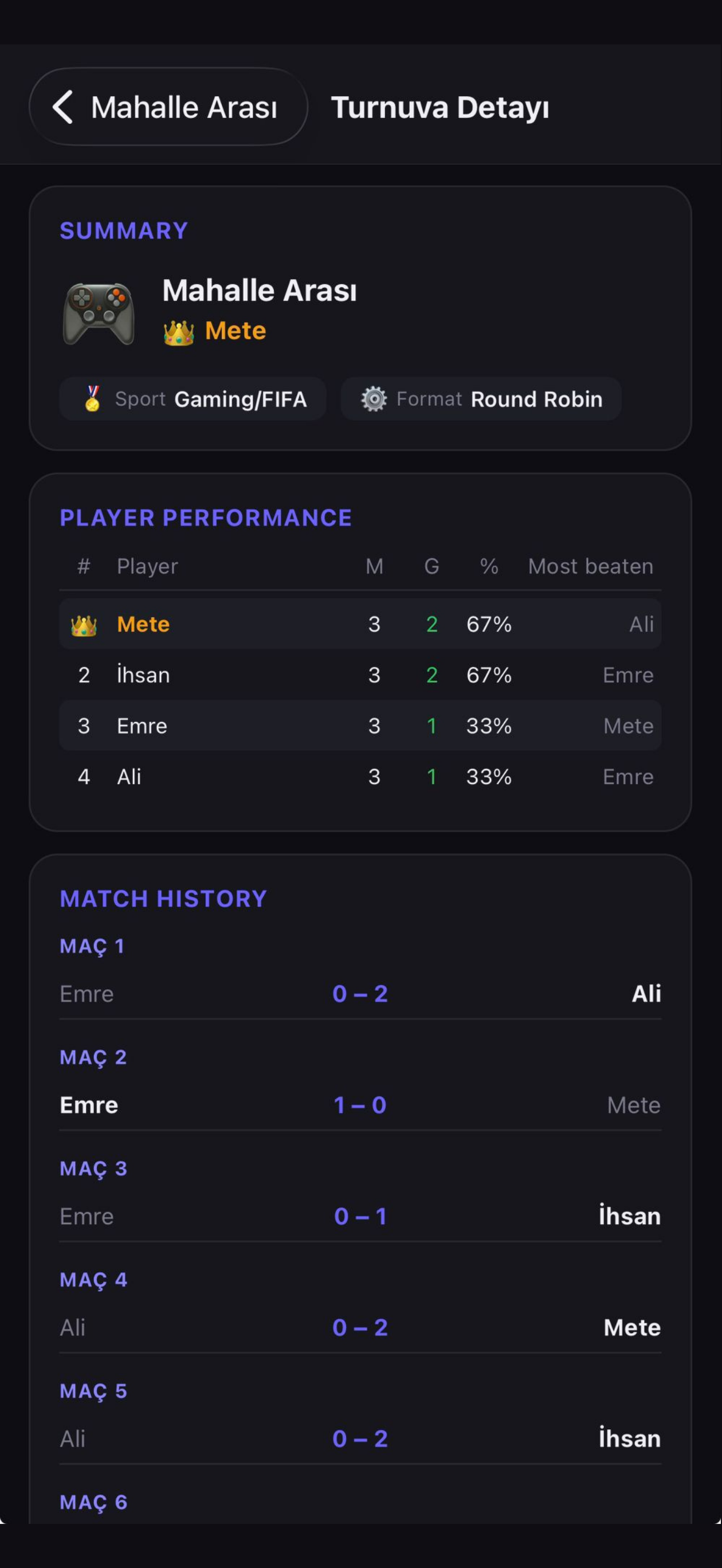Open MAÇ 2 Emre vs Mete result
This screenshot has height=1568, width=722.
360,1105
